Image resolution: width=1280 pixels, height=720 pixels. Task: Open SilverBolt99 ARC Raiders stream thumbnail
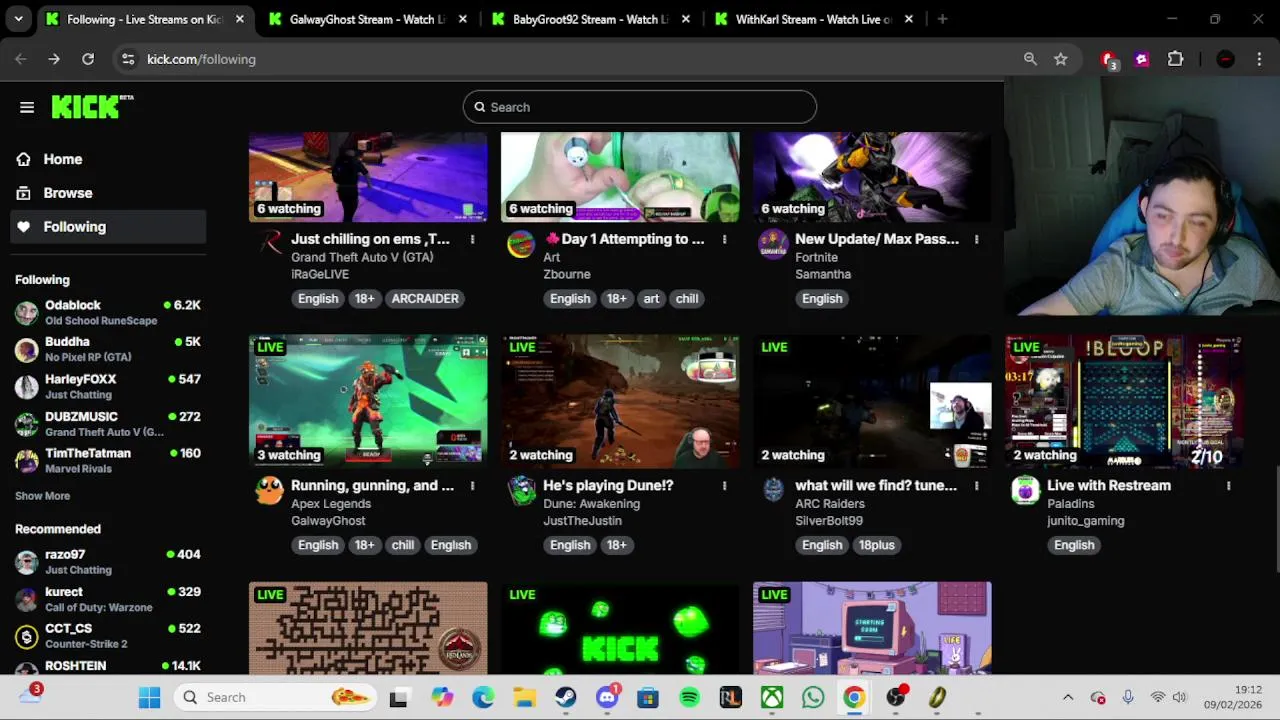point(872,401)
